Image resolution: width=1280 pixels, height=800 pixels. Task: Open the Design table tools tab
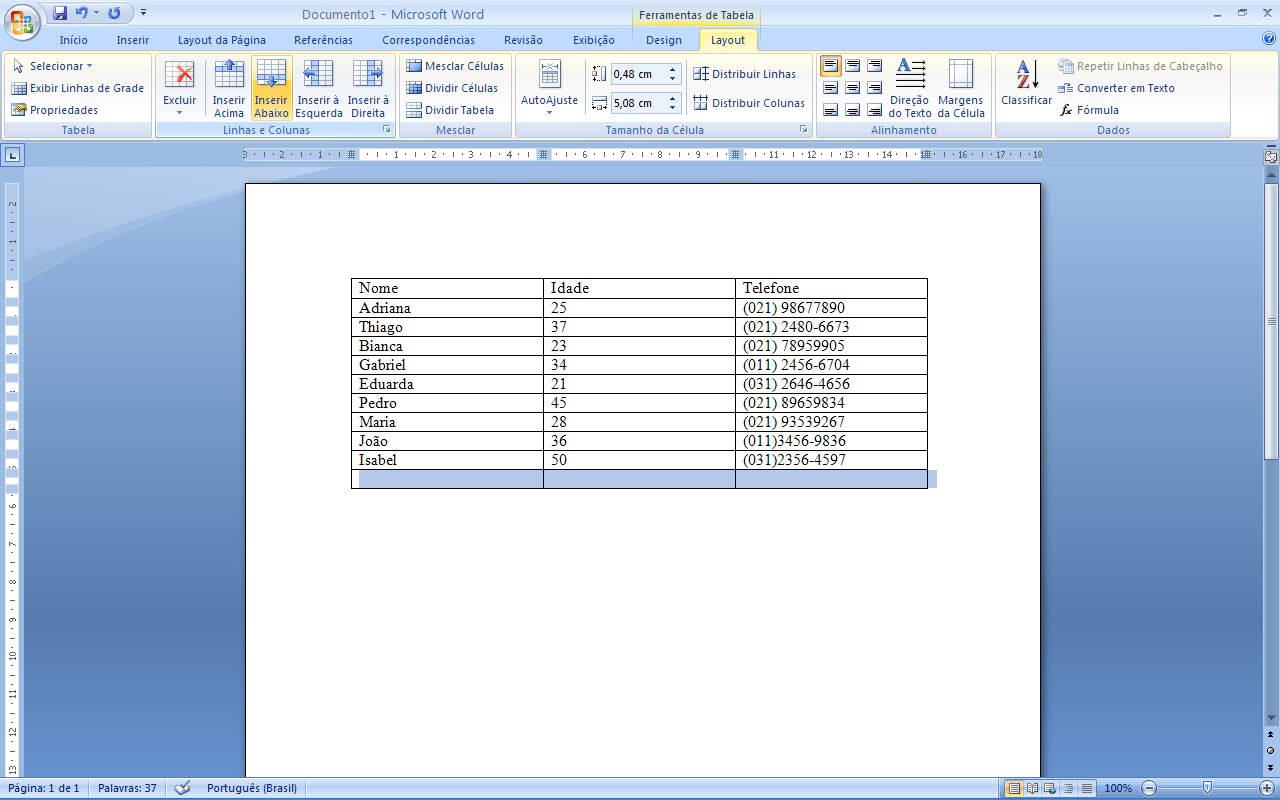pyautogui.click(x=664, y=40)
